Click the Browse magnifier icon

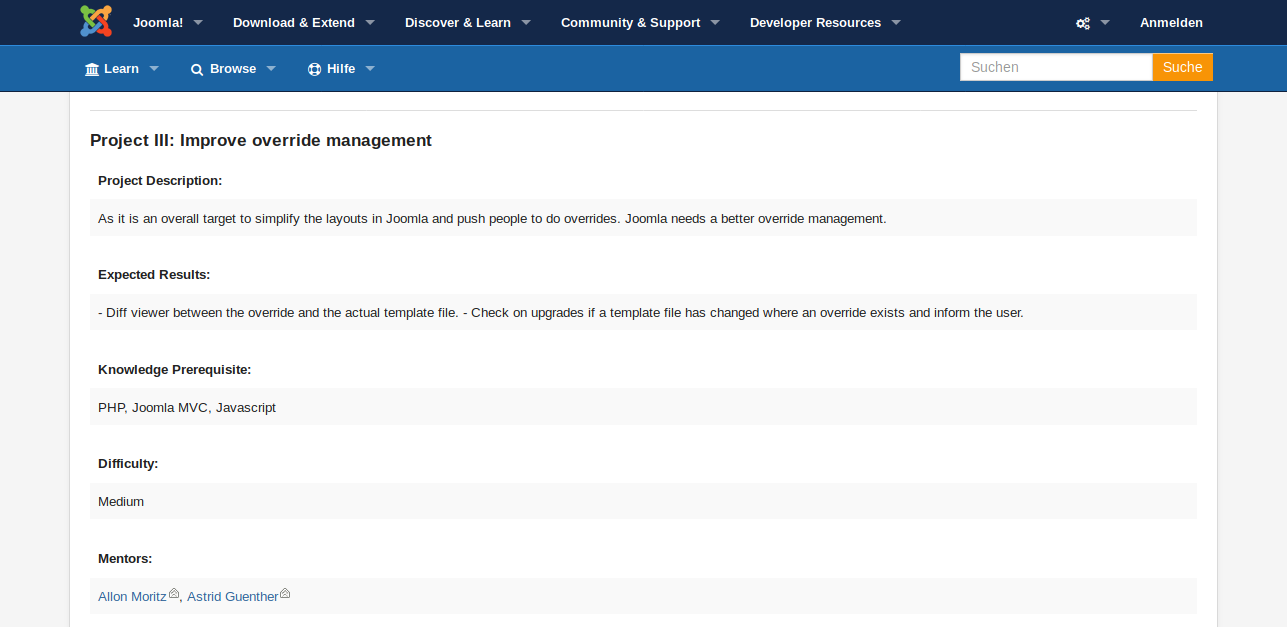(x=197, y=69)
